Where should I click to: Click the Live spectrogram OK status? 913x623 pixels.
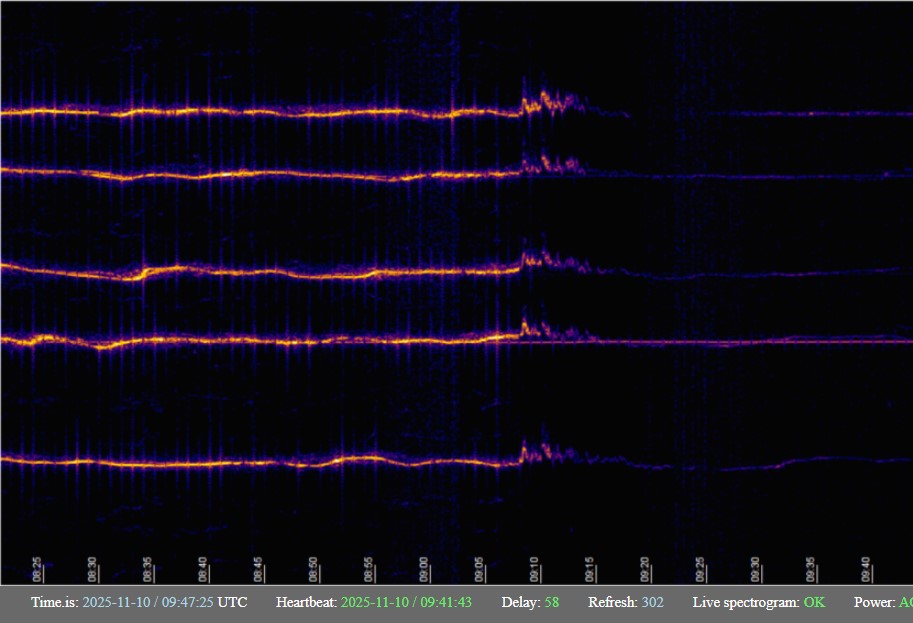pyautogui.click(x=815, y=603)
